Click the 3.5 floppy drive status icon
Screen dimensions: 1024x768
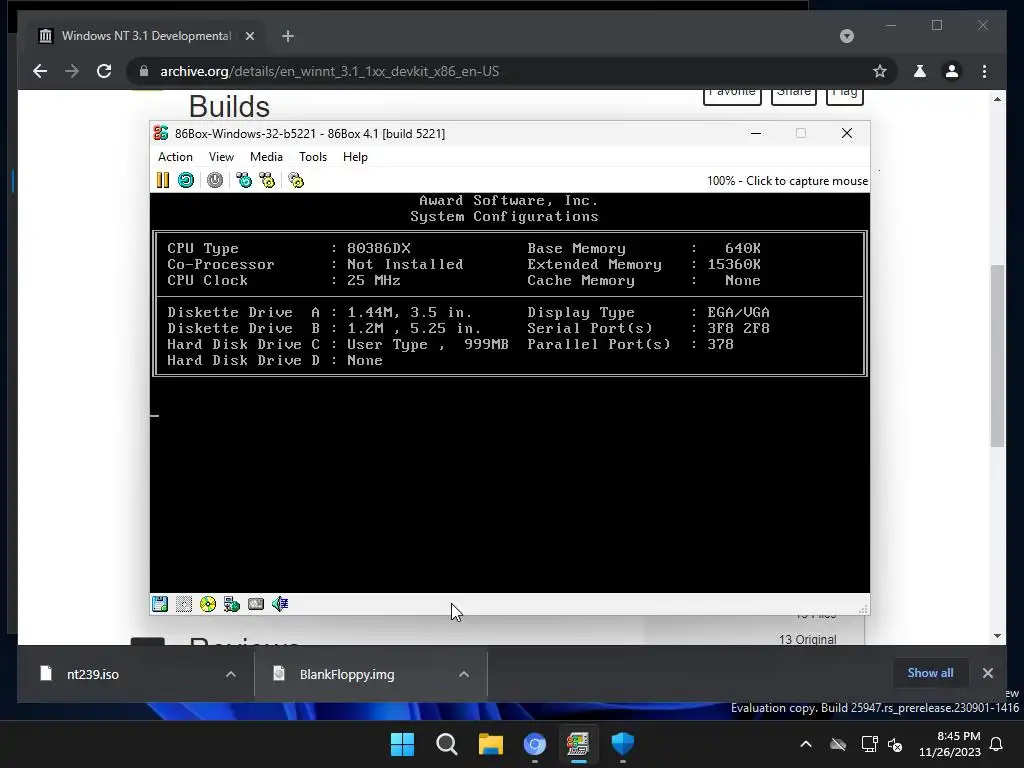(x=160, y=604)
